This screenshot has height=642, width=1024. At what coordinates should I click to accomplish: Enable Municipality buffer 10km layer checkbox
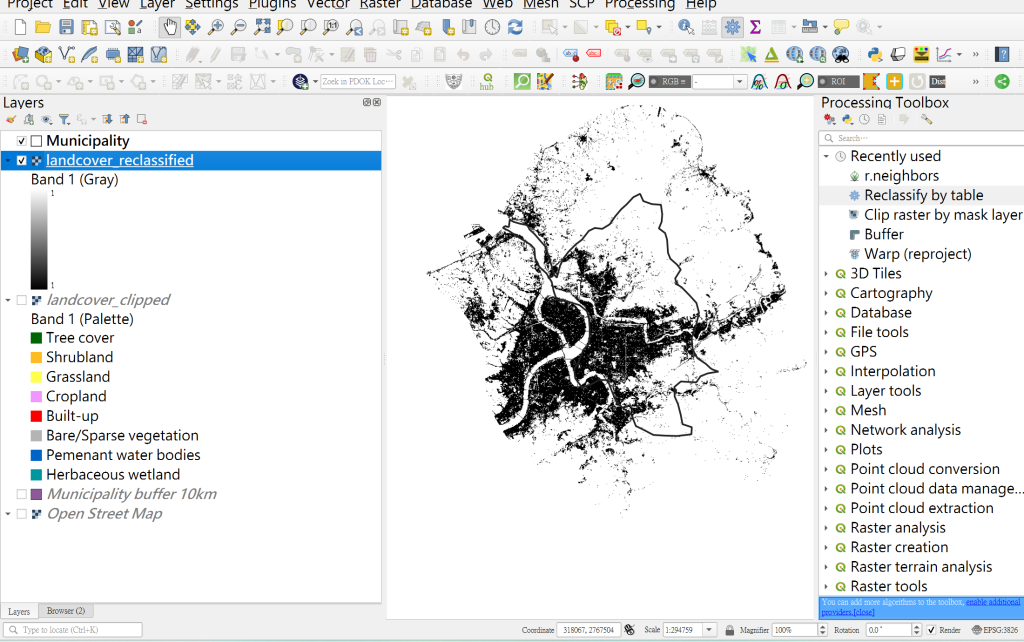(22, 494)
